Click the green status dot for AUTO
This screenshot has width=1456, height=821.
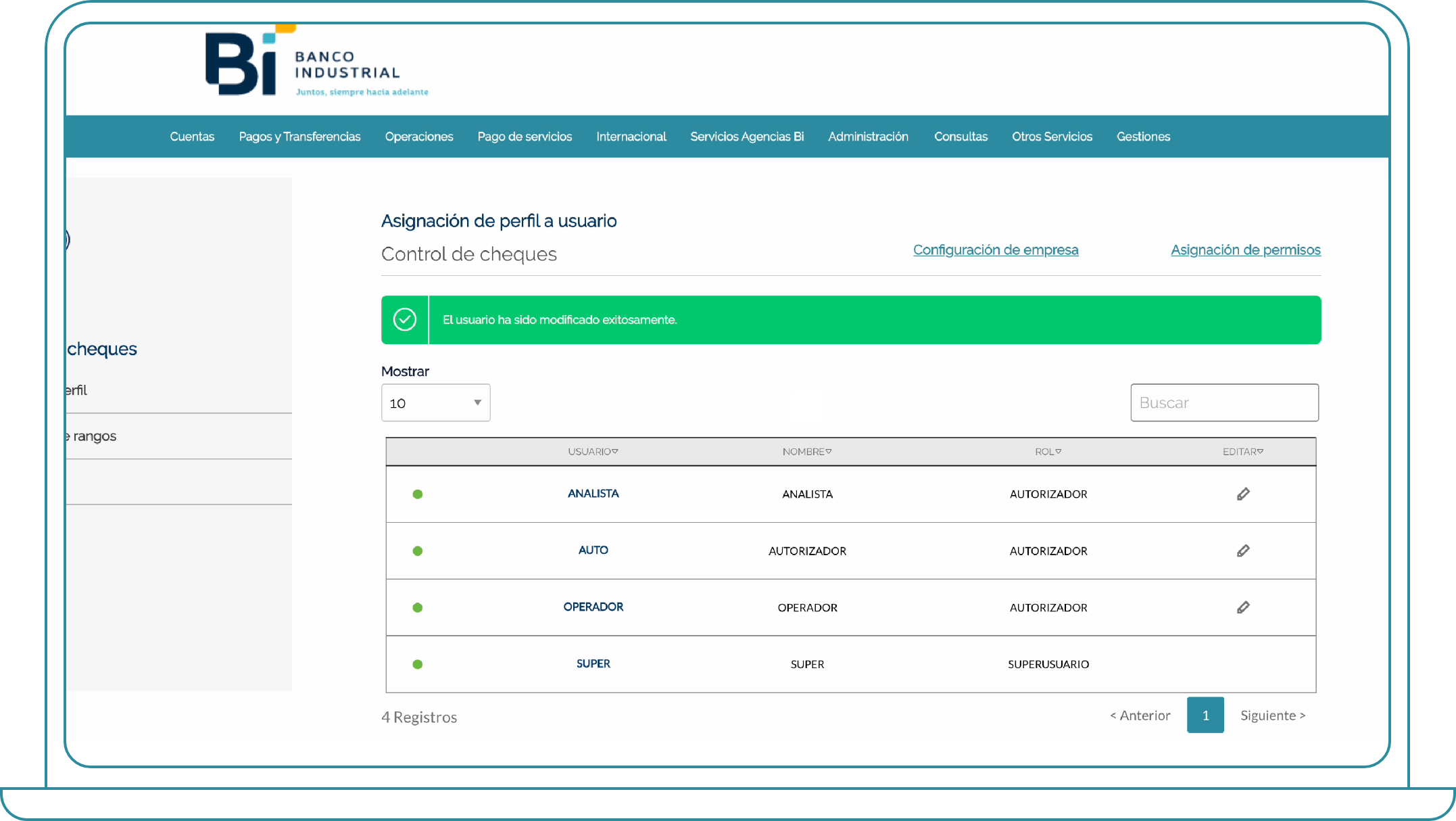418,551
